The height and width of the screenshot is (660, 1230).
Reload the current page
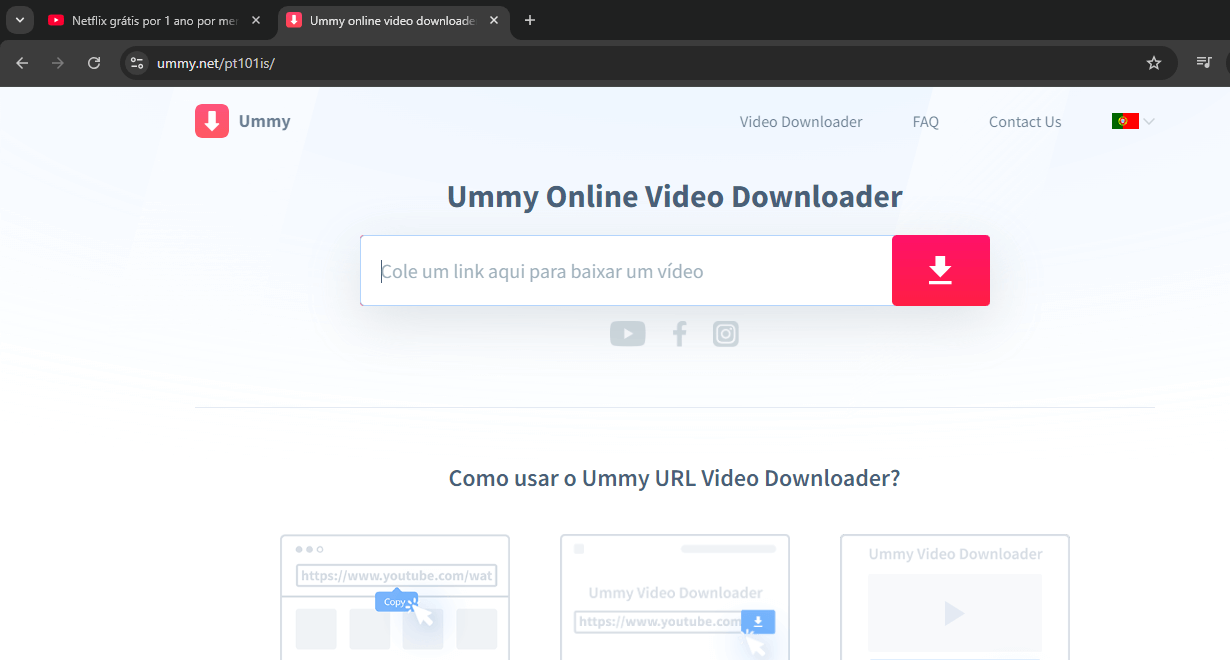point(94,63)
